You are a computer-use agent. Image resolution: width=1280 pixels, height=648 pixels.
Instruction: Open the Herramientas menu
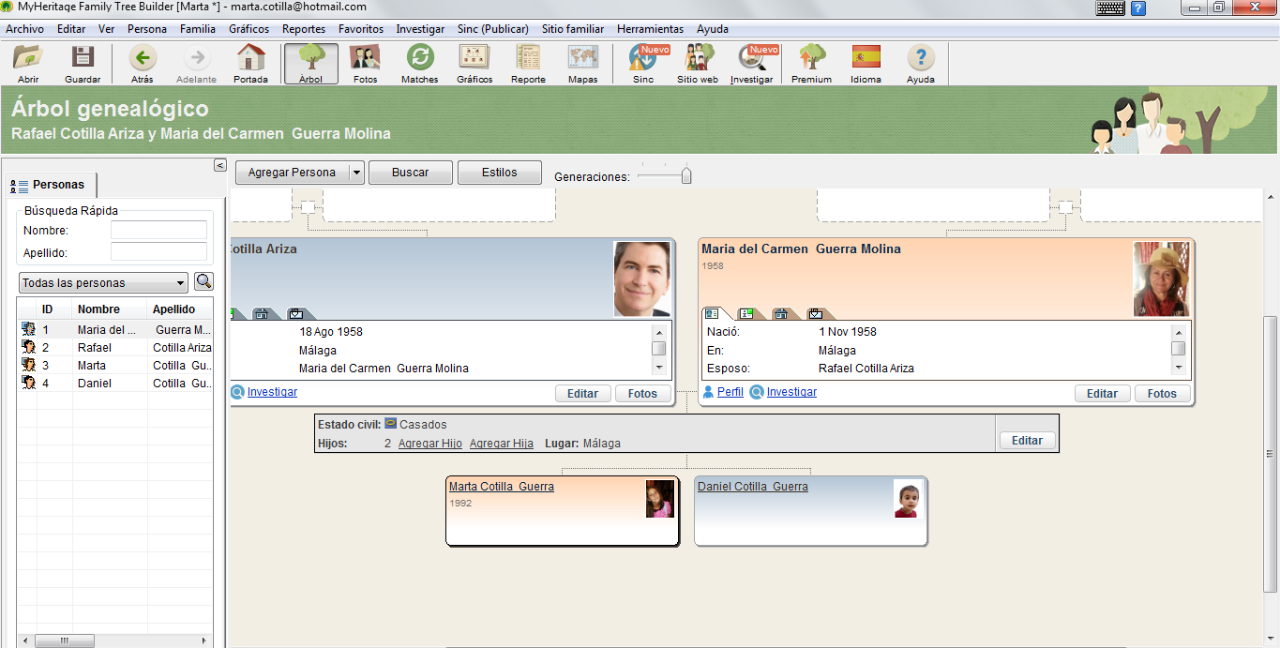[650, 29]
